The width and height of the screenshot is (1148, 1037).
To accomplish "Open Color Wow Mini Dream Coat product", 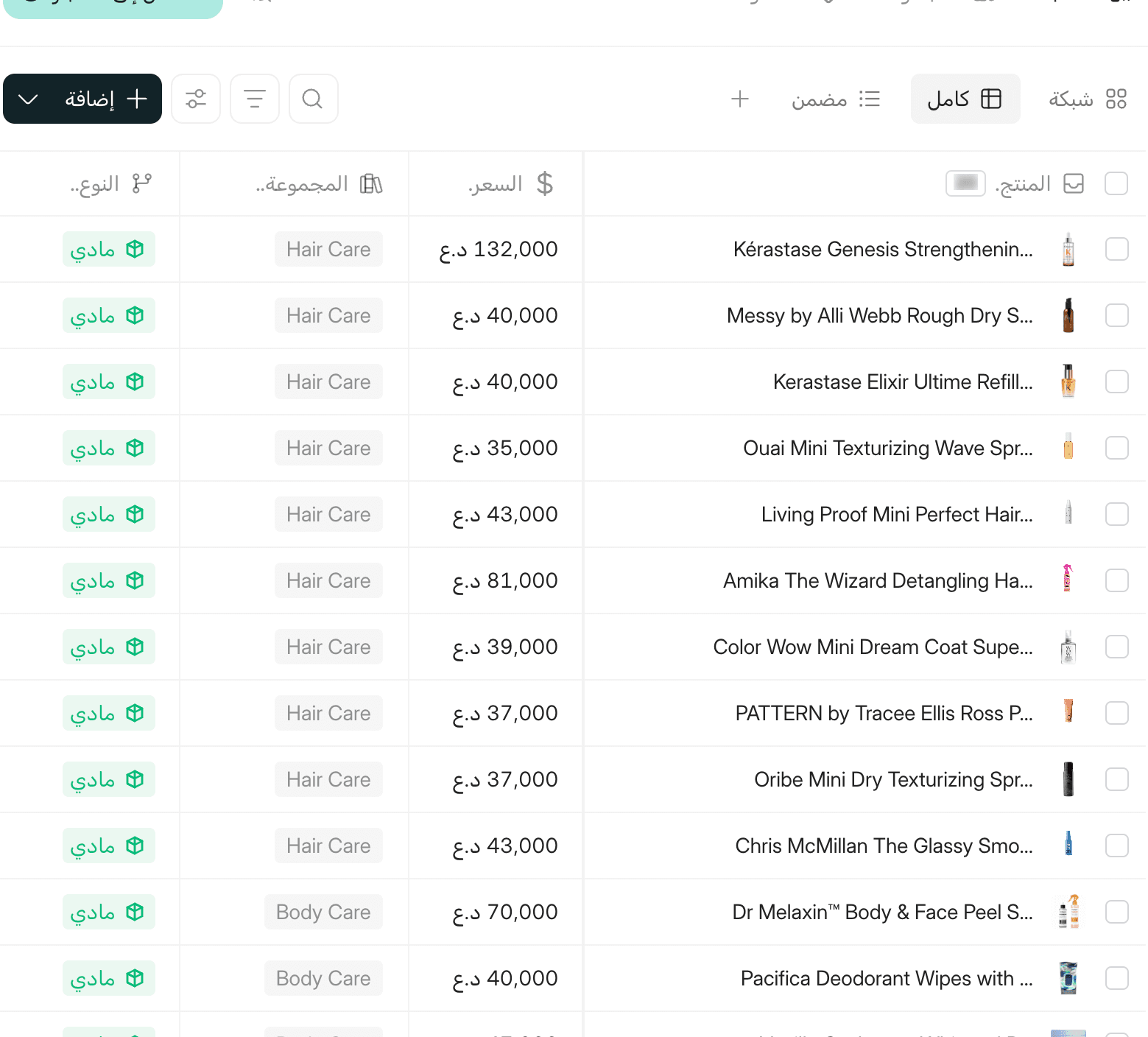I will [873, 647].
